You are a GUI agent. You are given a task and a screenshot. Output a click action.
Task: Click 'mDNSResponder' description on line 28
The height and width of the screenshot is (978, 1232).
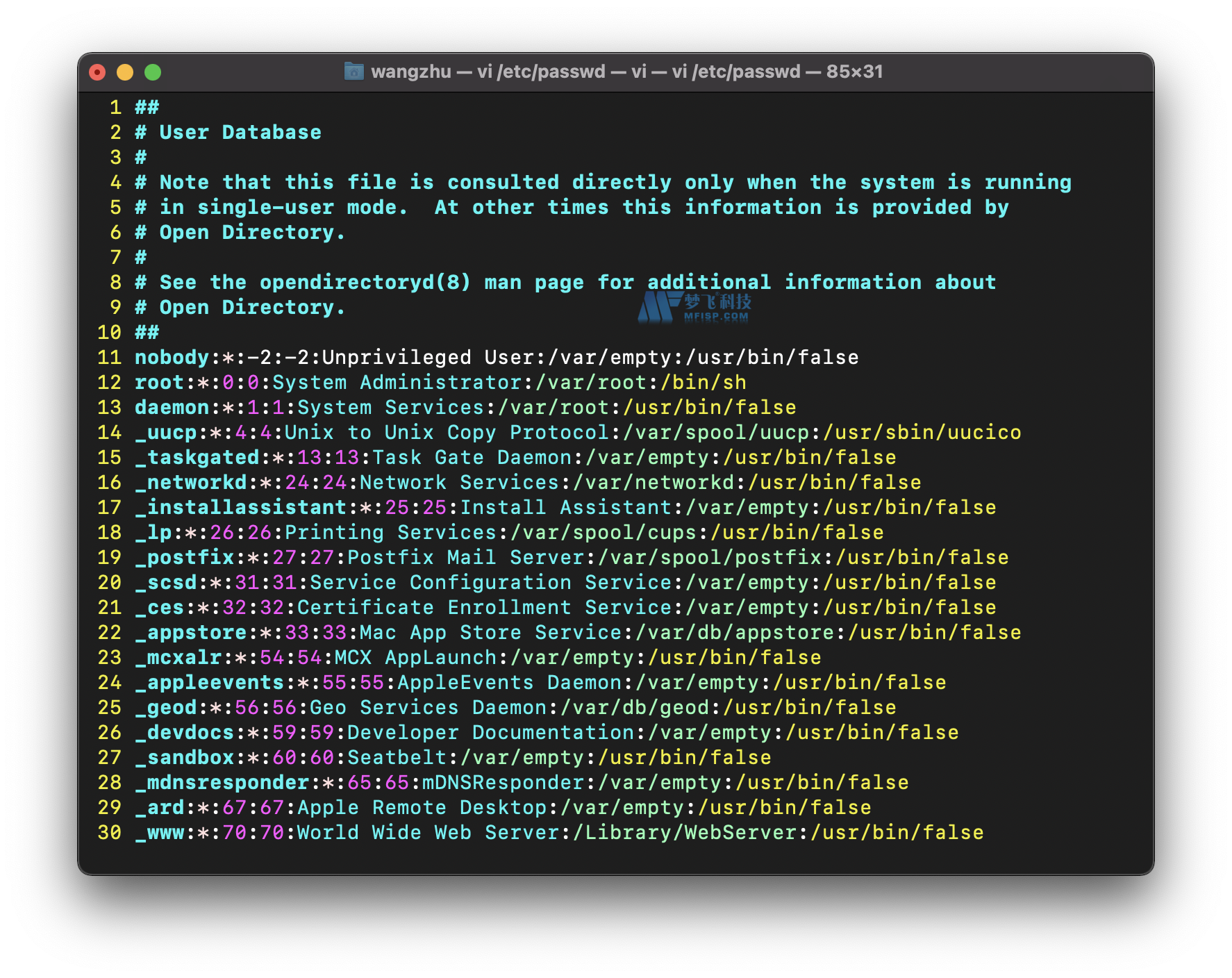[503, 783]
